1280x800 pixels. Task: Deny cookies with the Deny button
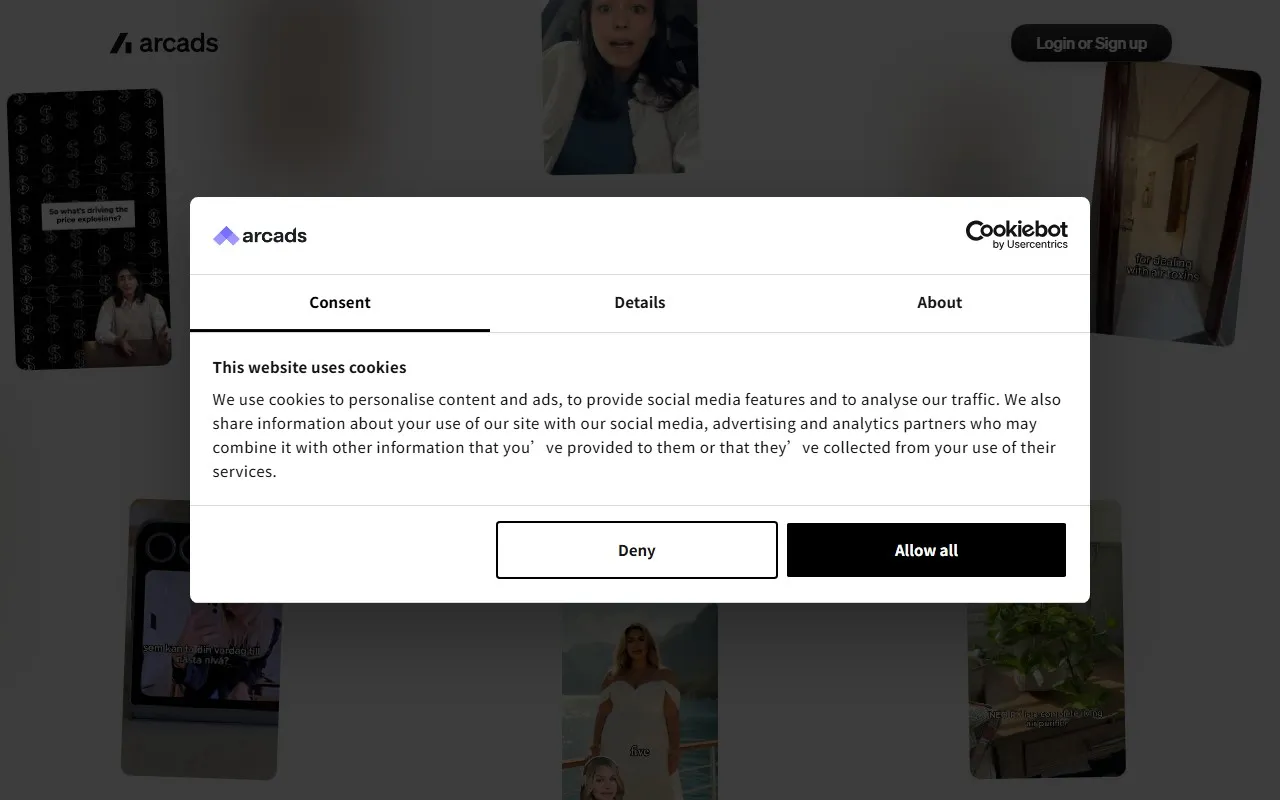tap(637, 550)
